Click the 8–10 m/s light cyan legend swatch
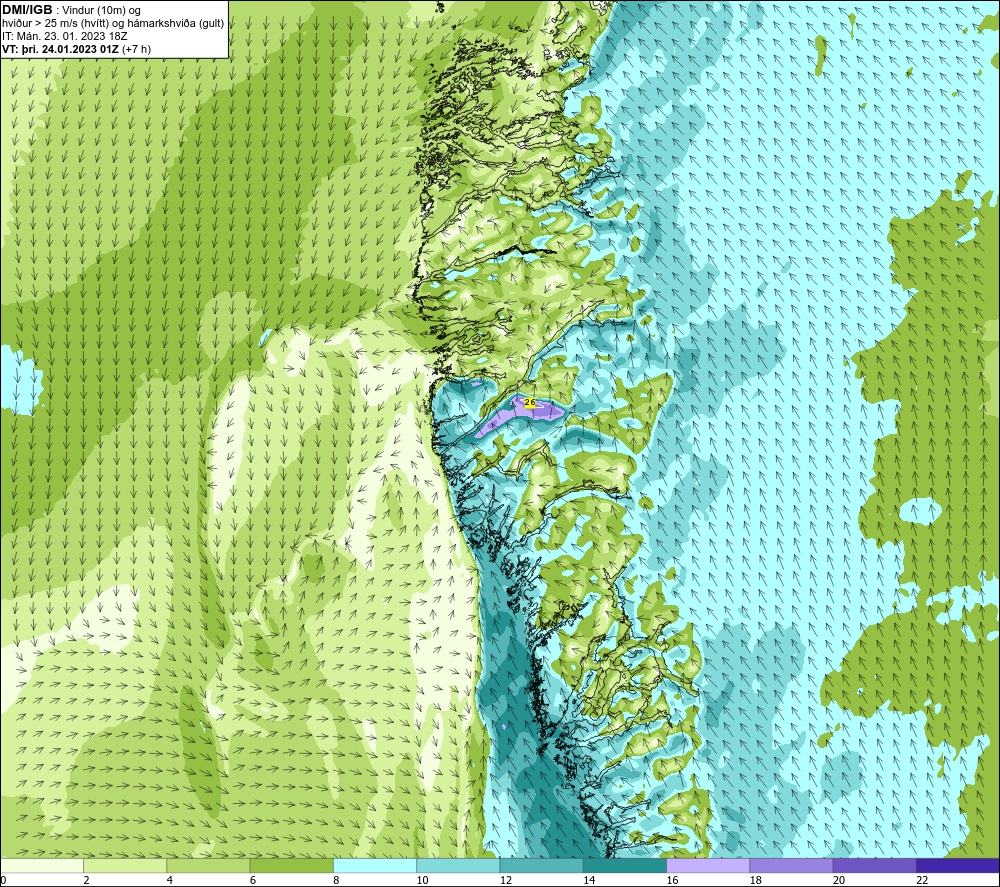Viewport: 1000px width, 887px height. coord(375,865)
